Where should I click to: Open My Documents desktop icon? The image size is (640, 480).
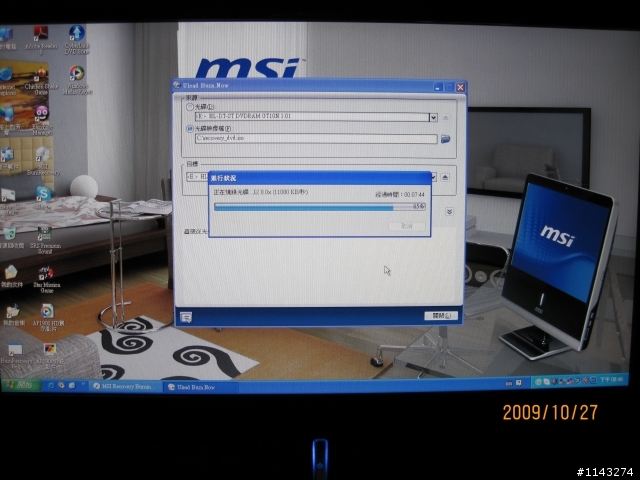(x=11, y=276)
